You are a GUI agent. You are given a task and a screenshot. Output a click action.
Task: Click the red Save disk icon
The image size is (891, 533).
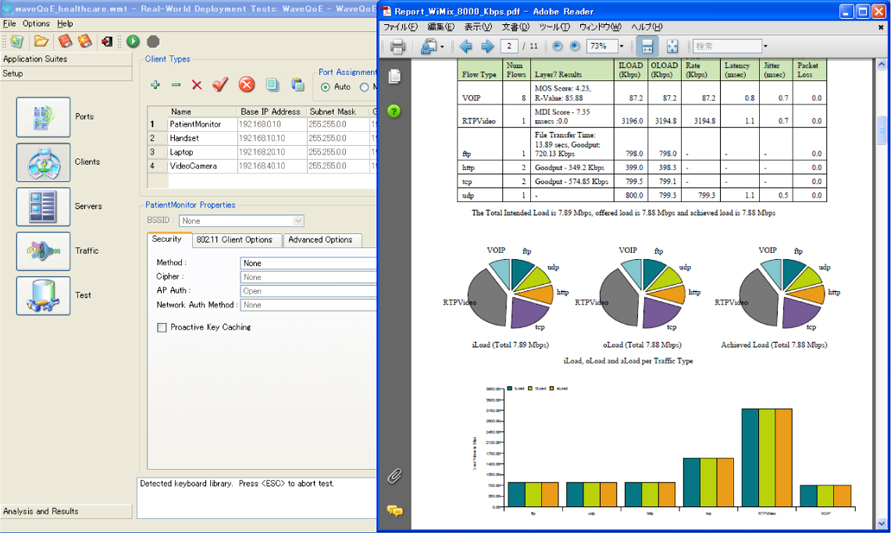[65, 41]
